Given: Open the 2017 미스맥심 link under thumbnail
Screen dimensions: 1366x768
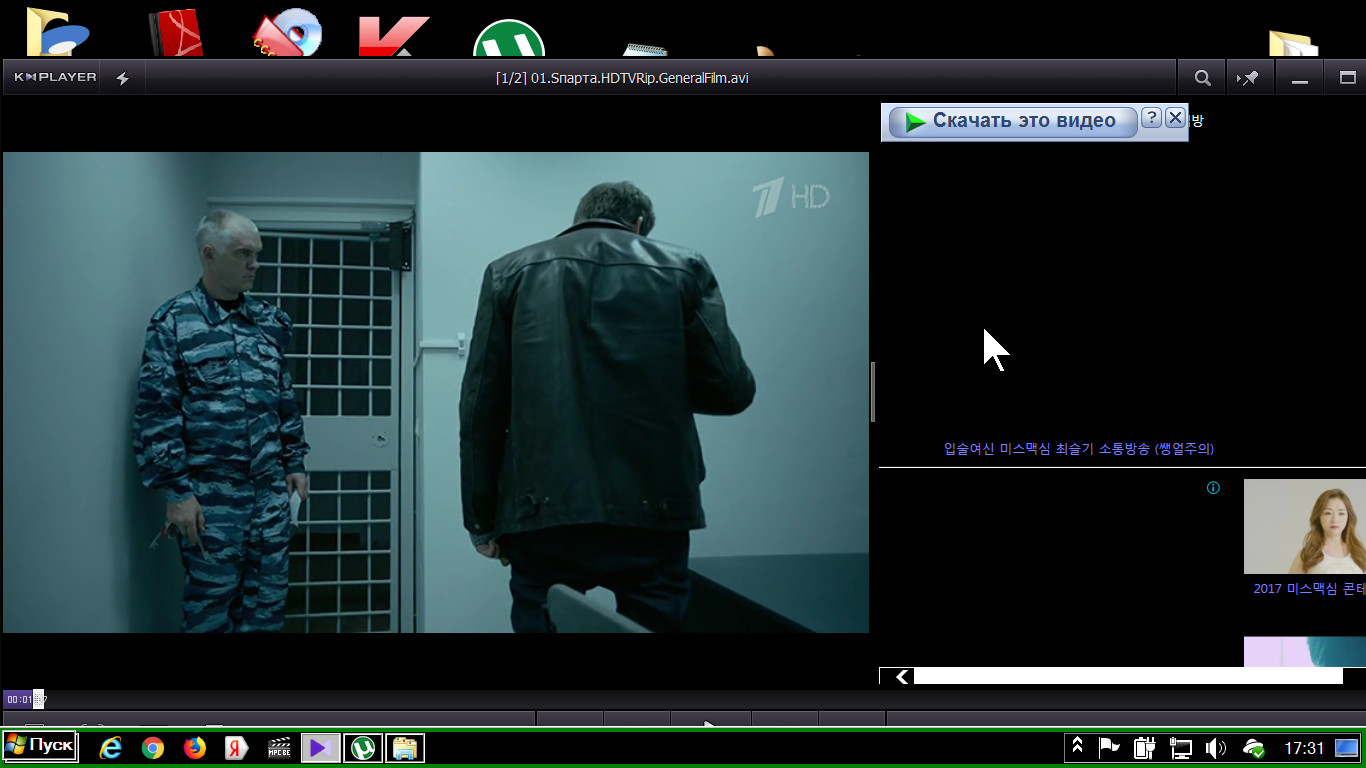Looking at the screenshot, I should click(1309, 589).
